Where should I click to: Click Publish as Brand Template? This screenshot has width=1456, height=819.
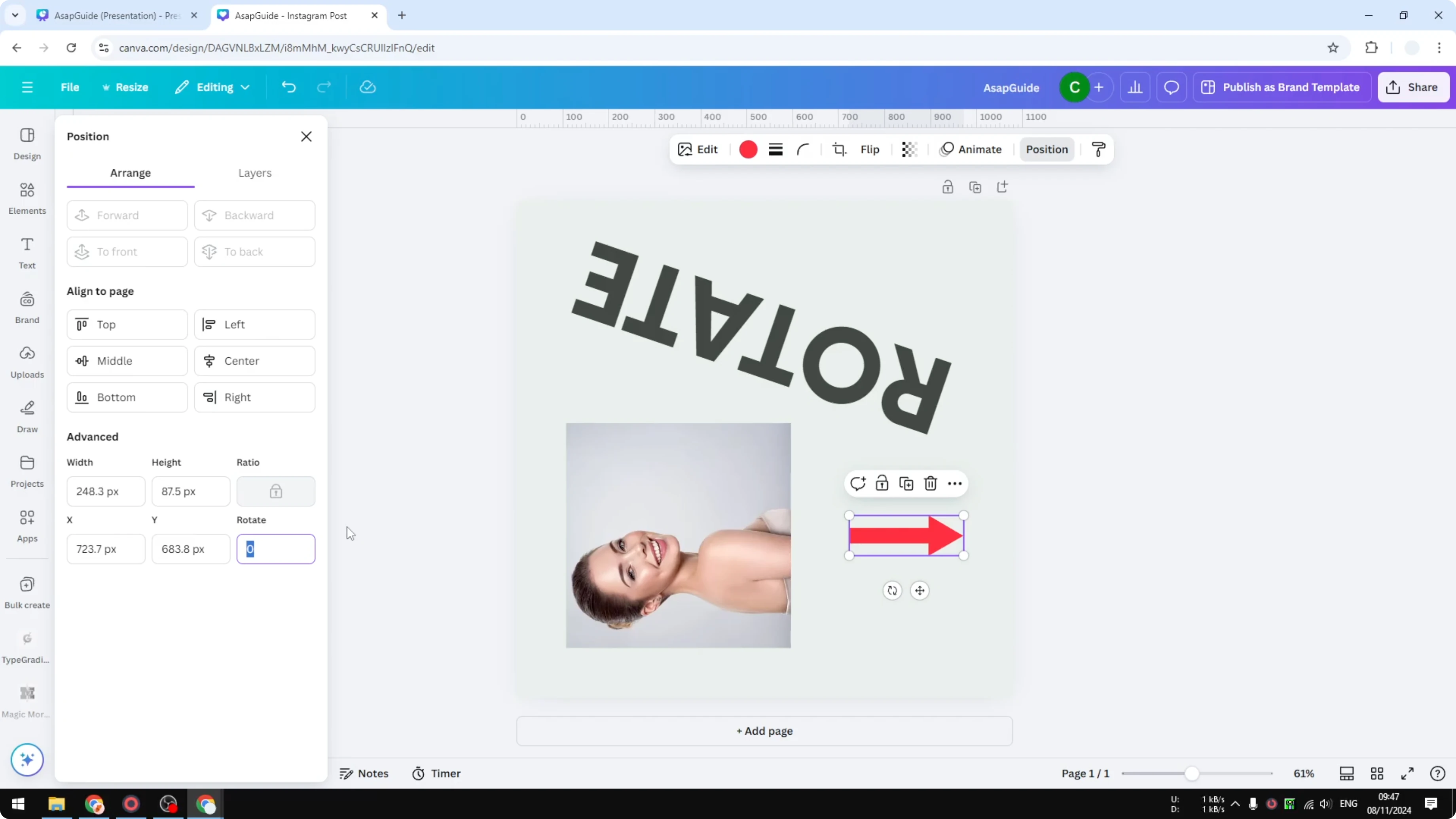1282,87
